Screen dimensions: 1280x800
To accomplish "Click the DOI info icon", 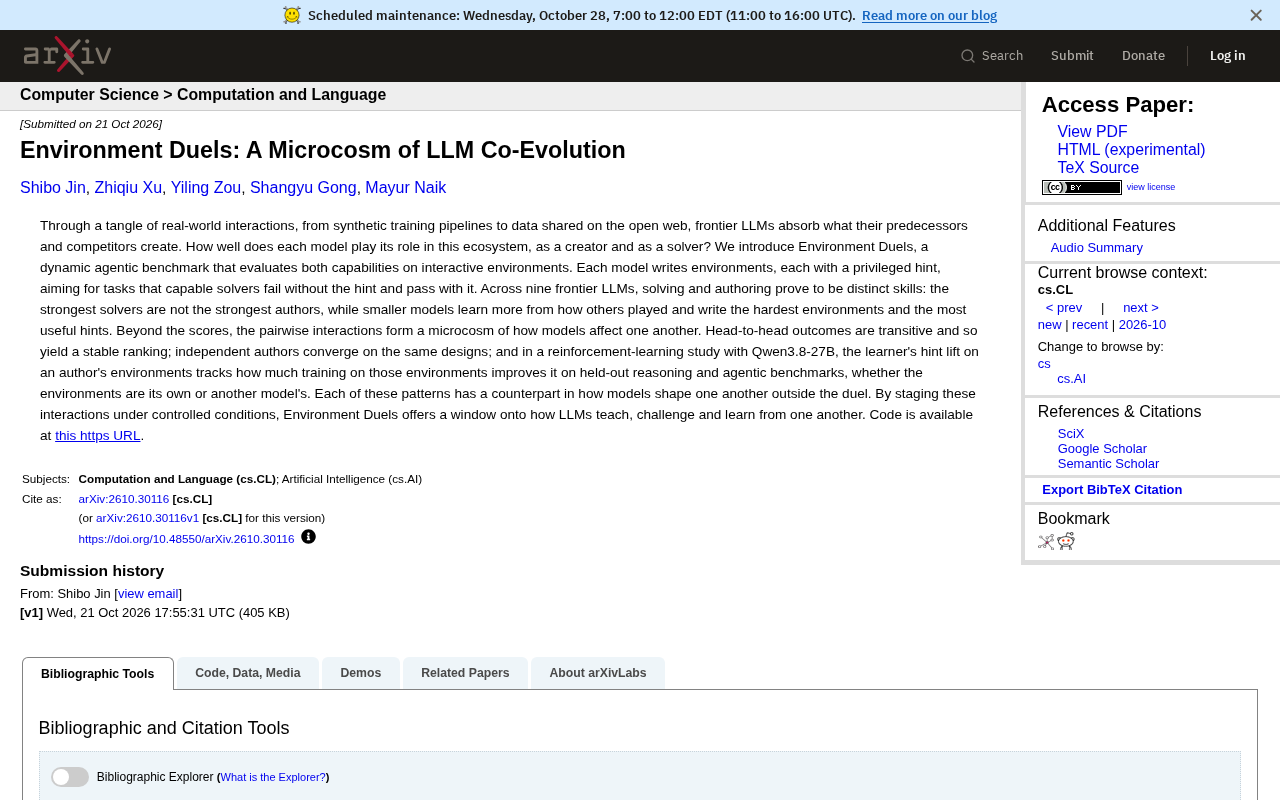I will [x=308, y=537].
